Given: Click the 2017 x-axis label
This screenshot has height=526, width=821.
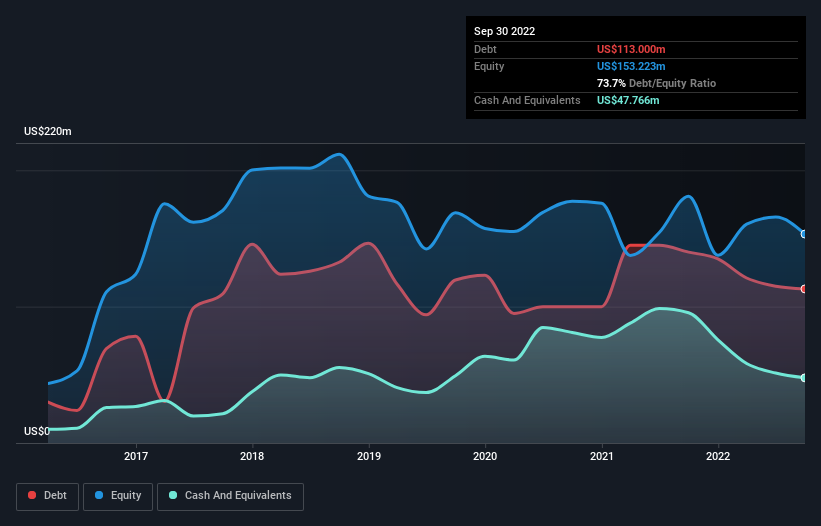Looking at the screenshot, I should click(136, 456).
